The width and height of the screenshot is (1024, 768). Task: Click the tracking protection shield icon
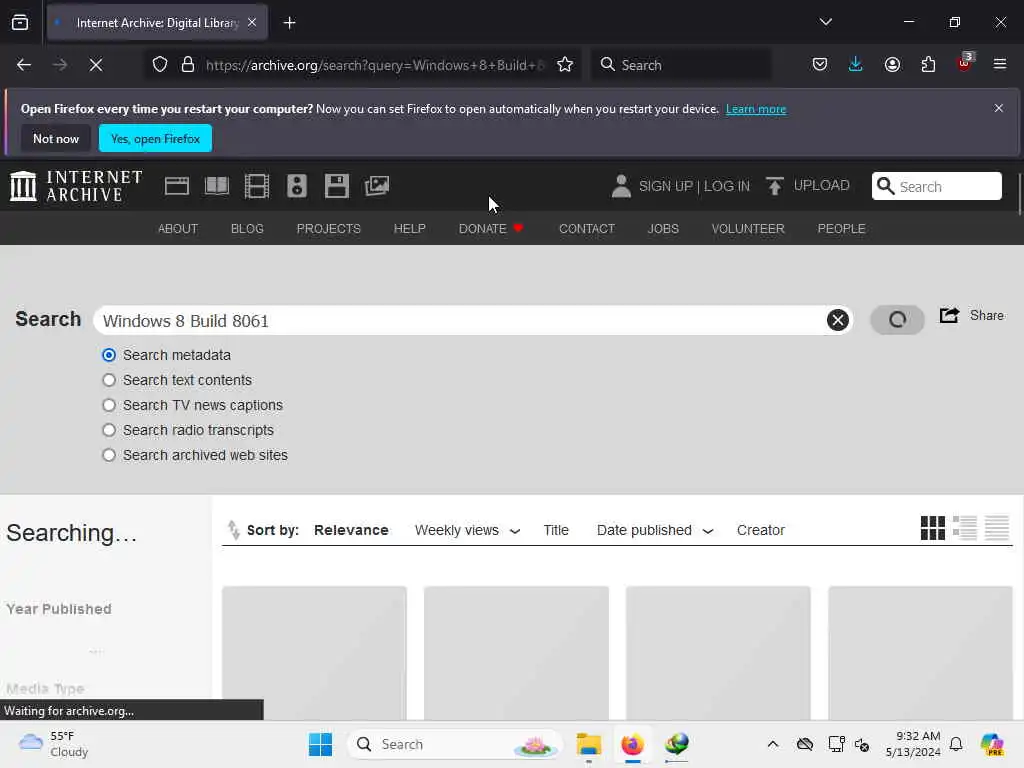pyautogui.click(x=160, y=65)
